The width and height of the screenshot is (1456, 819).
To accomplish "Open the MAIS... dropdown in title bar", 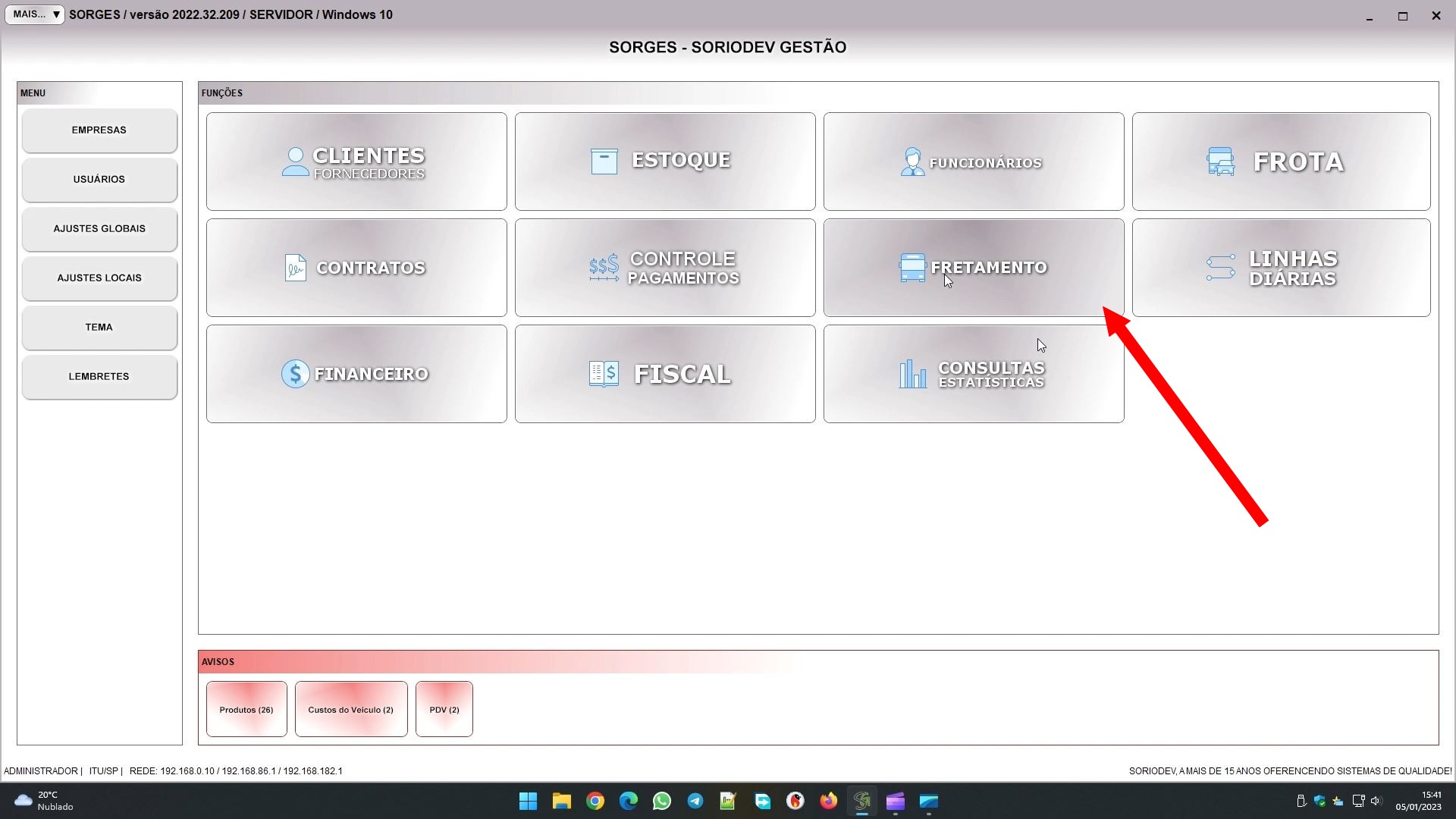I will click(35, 14).
